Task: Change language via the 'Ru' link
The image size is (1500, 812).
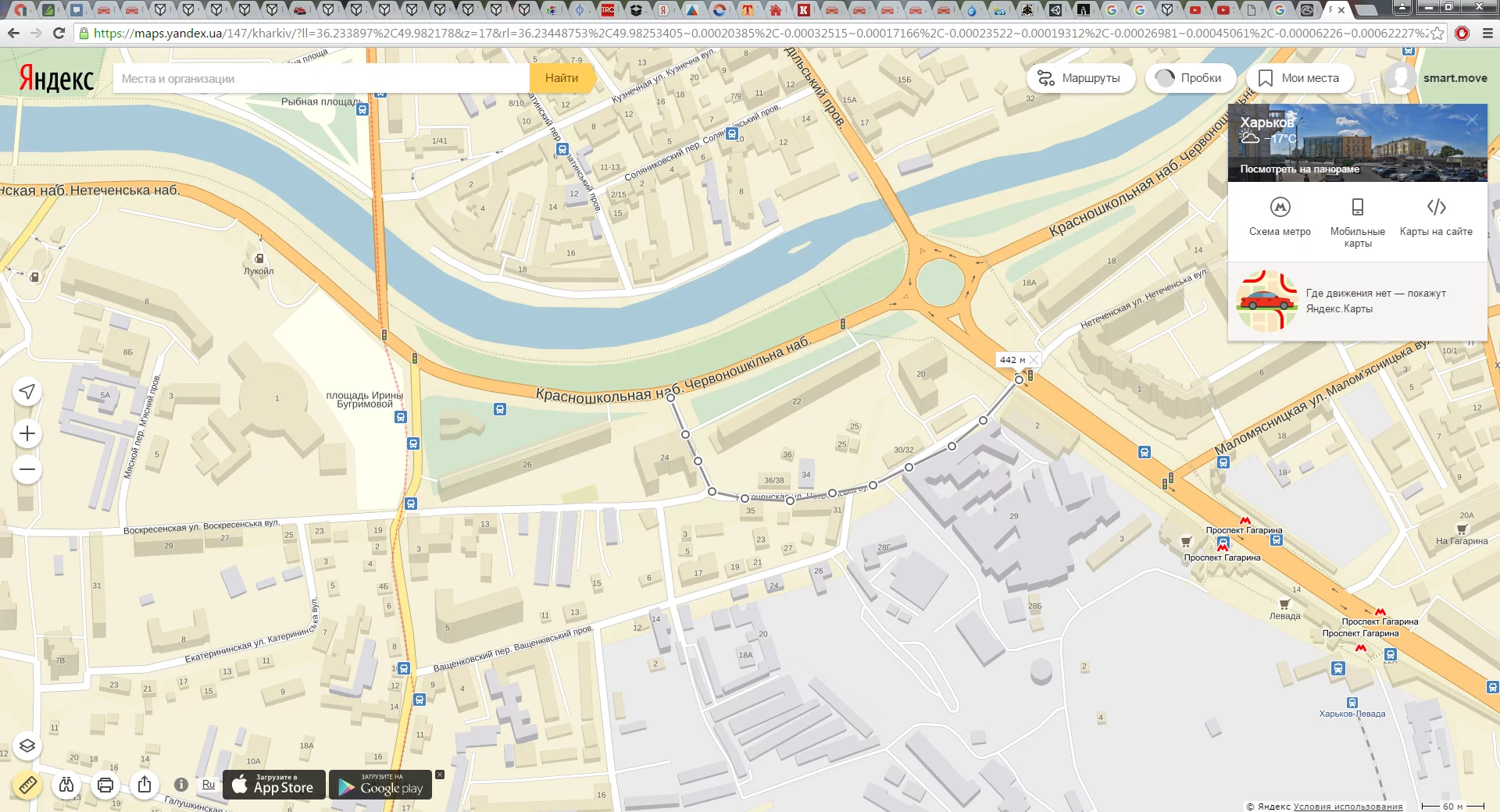Action: [x=209, y=785]
